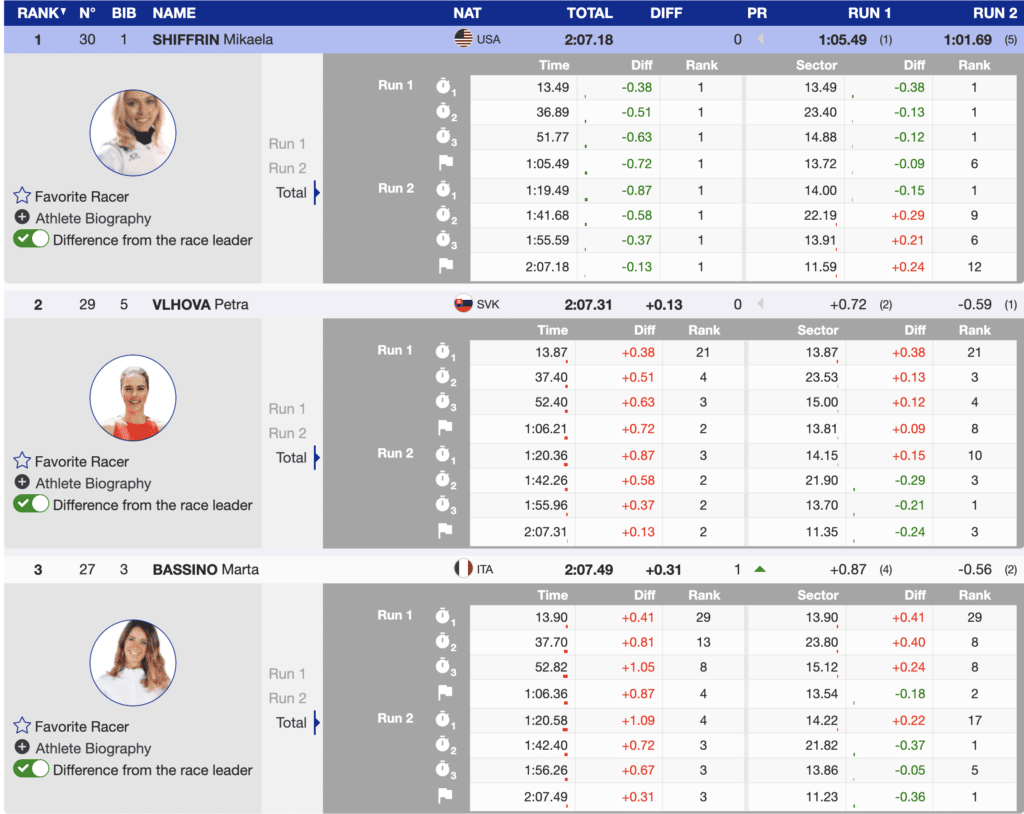Turn off Bassino's Difference from race leader toggle
Screen dimensions: 1024x814
pyautogui.click(x=31, y=770)
